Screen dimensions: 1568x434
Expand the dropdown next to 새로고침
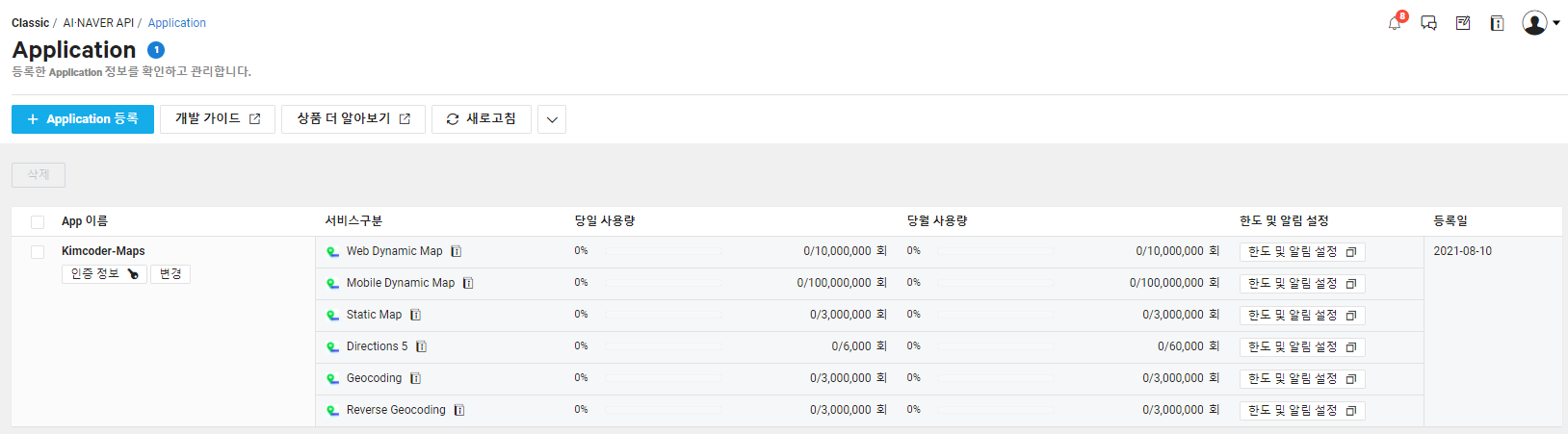point(552,119)
